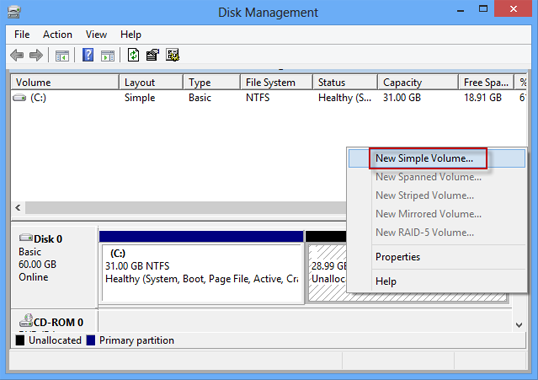Choose New Simple Volume... from context menu

tap(436, 158)
